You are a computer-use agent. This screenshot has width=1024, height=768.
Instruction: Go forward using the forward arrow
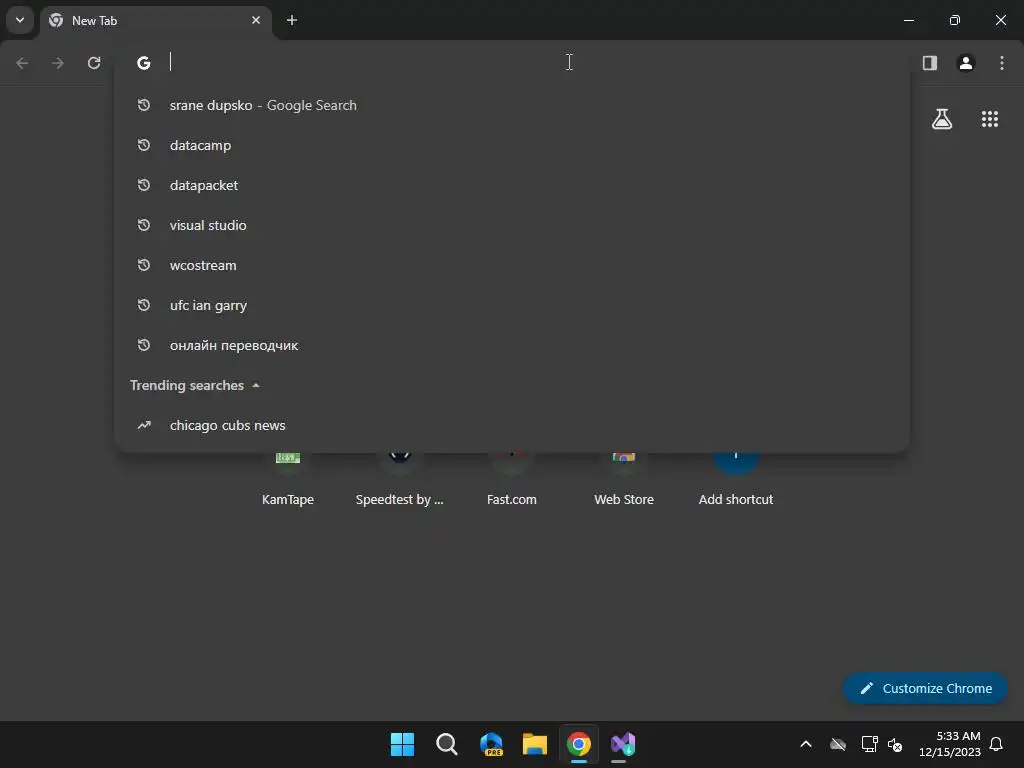tap(58, 63)
